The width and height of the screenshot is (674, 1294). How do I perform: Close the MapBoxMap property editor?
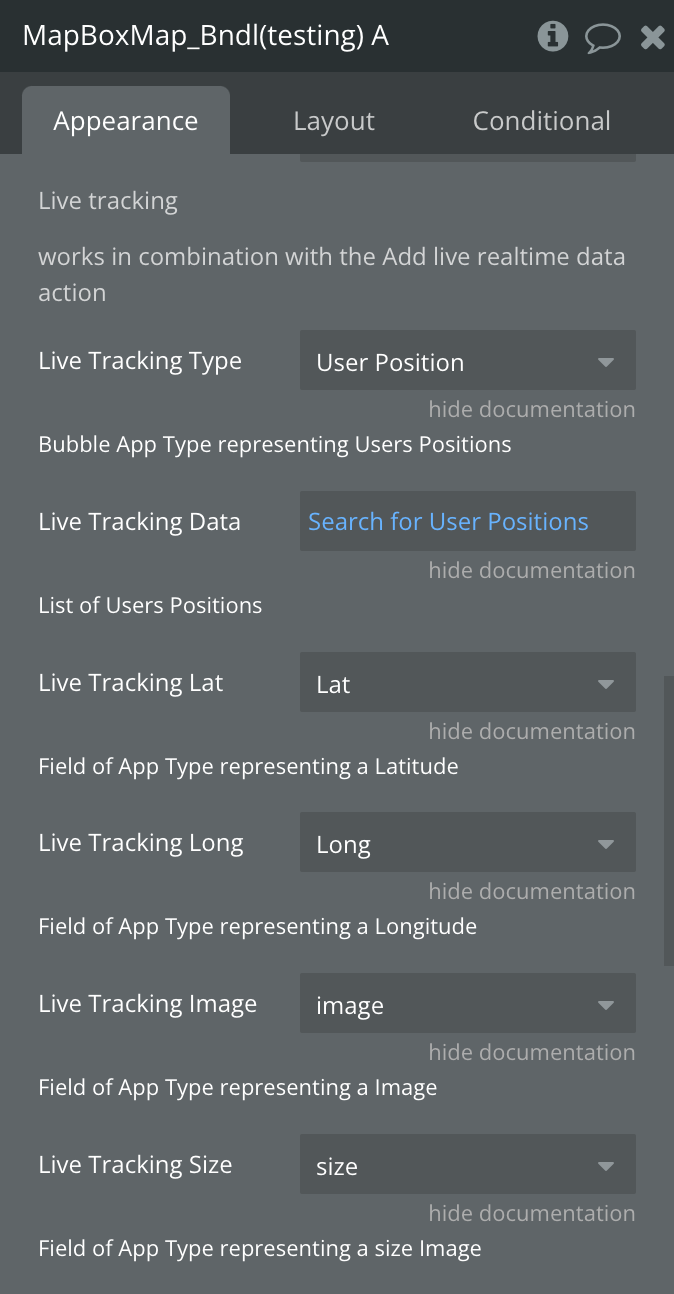click(652, 38)
